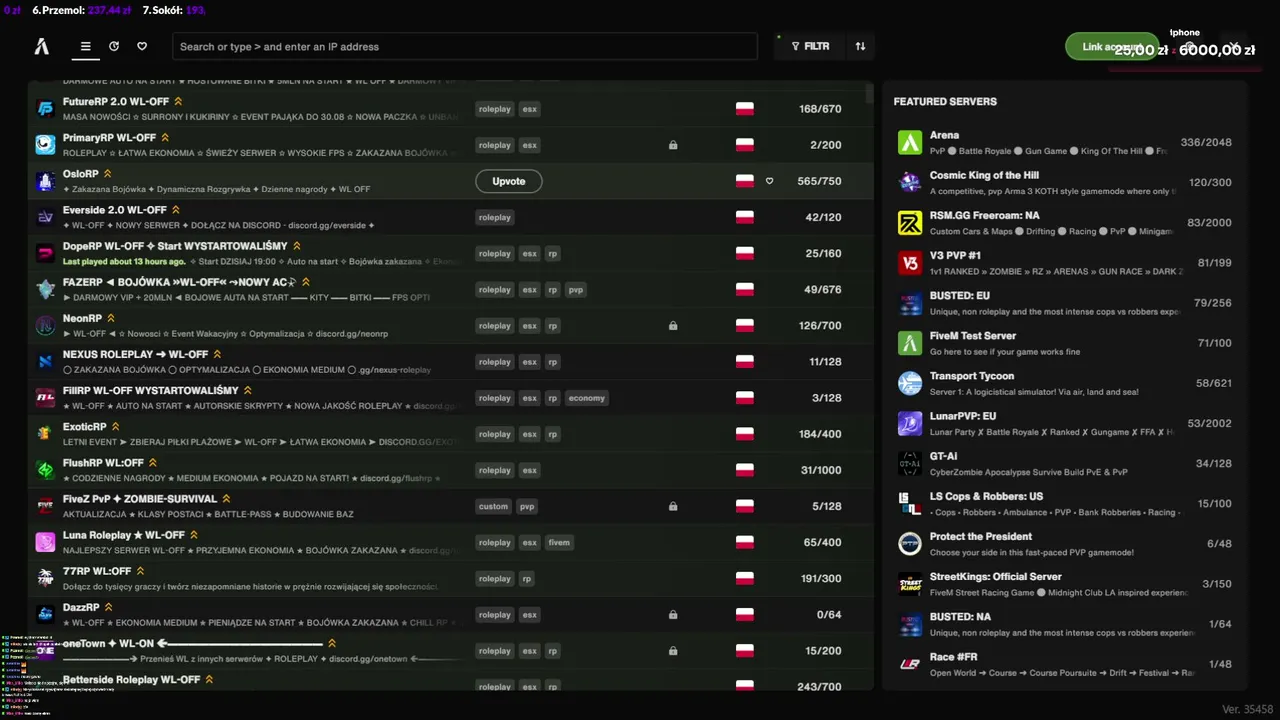Viewport: 1280px width, 720px height.
Task: Click the ExoticRP server icon
Action: 45,434
